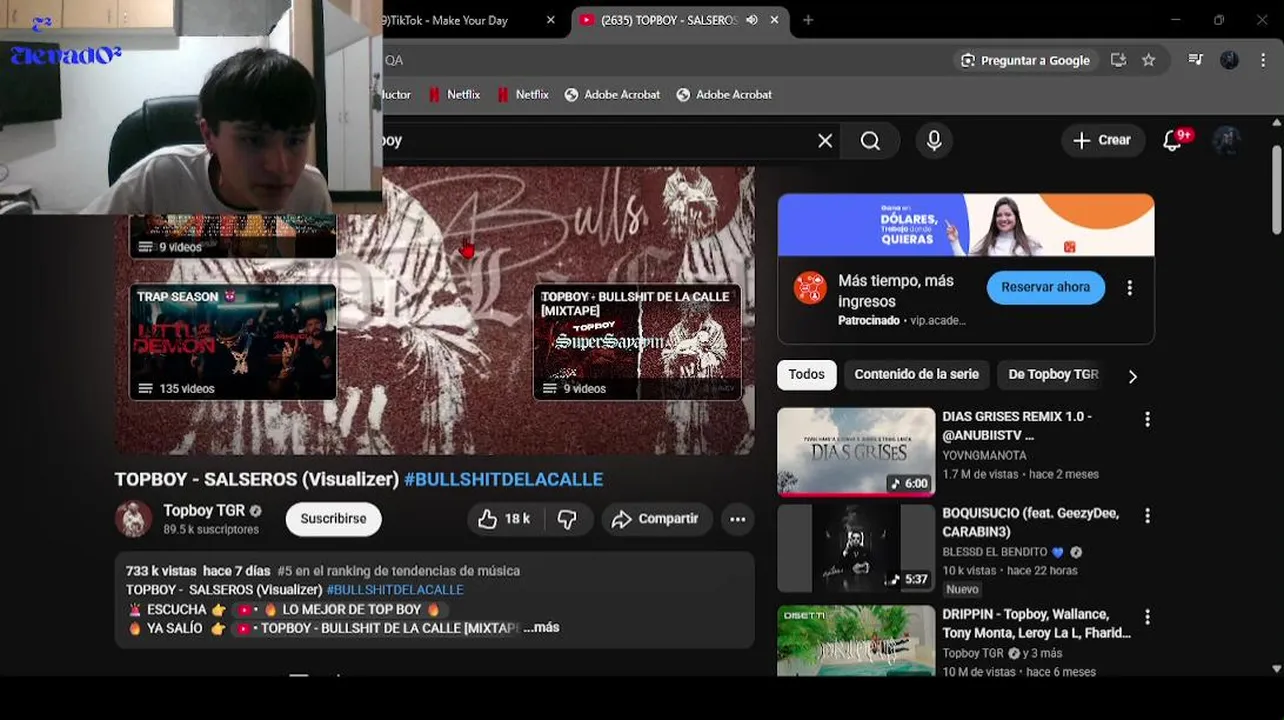Image resolution: width=1284 pixels, height=720 pixels.
Task: Open options for DIAS GRISES REMIX video
Action: point(1147,420)
